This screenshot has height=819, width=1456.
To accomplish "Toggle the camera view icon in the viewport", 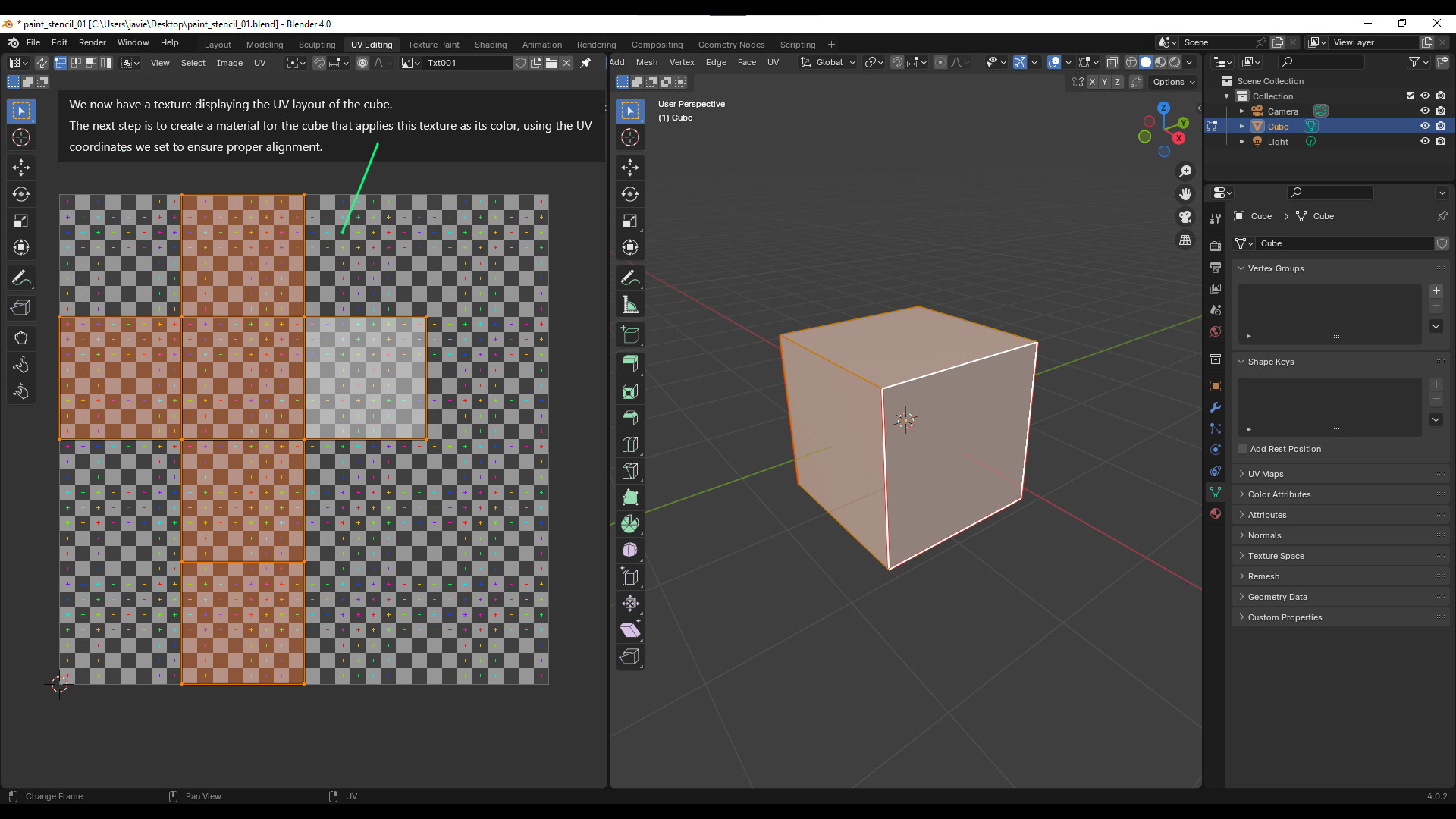I will click(x=1185, y=217).
